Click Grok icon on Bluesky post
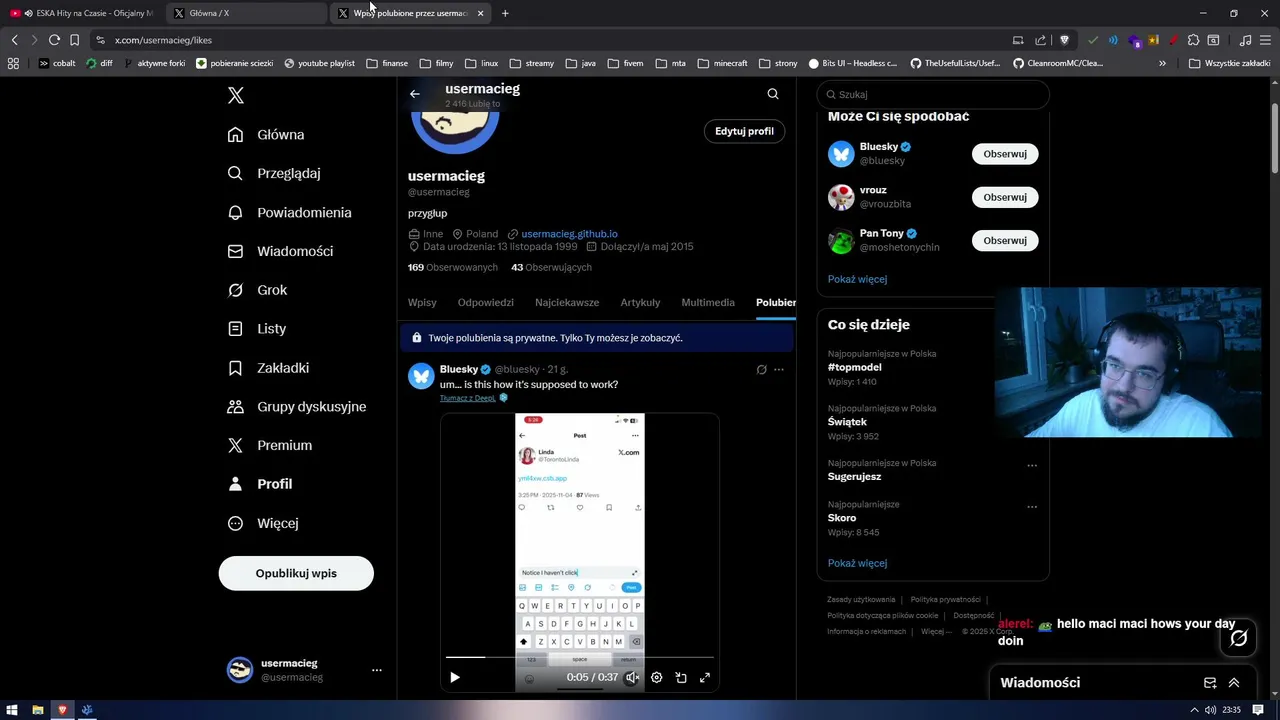 761,370
